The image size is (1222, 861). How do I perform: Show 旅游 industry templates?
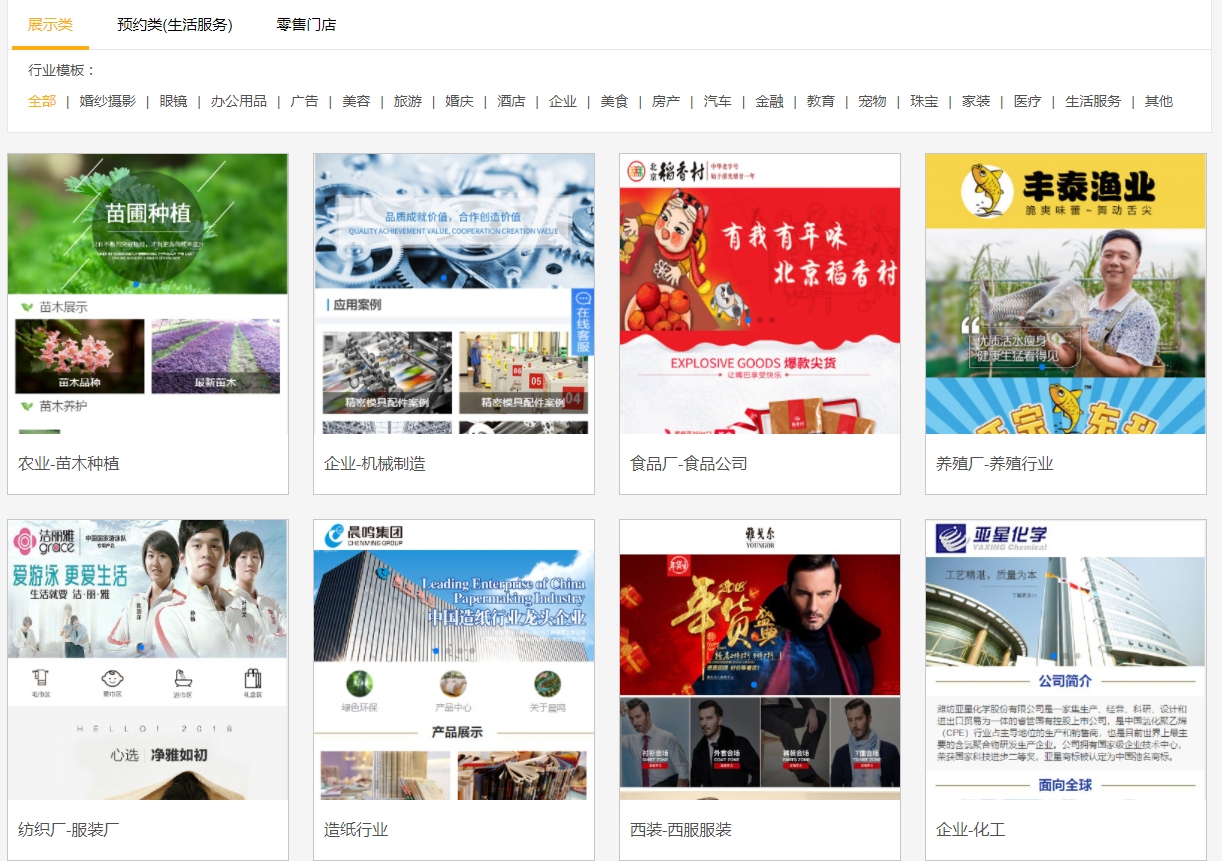[408, 101]
